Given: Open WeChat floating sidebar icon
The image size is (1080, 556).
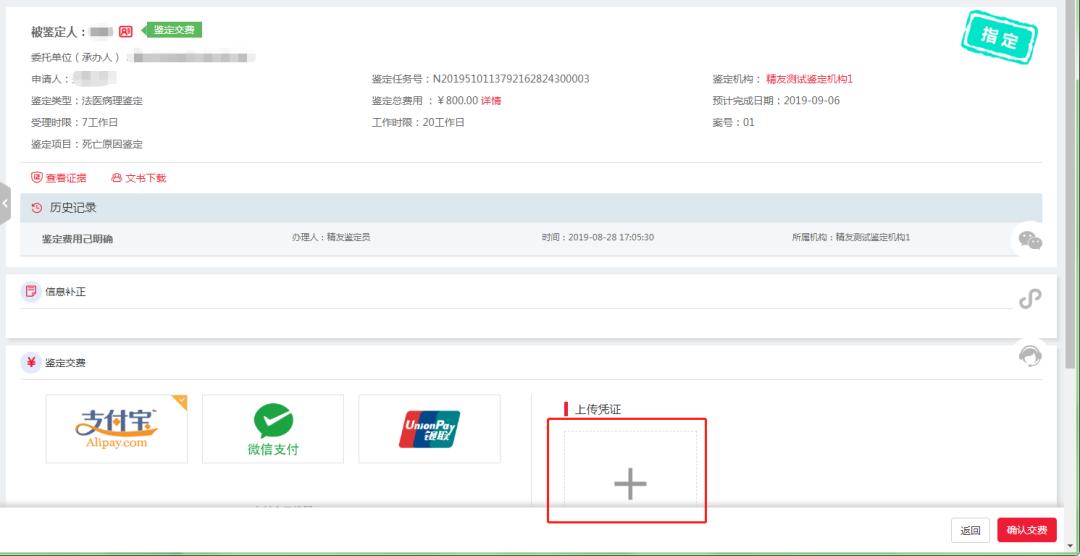Looking at the screenshot, I should pos(1030,240).
